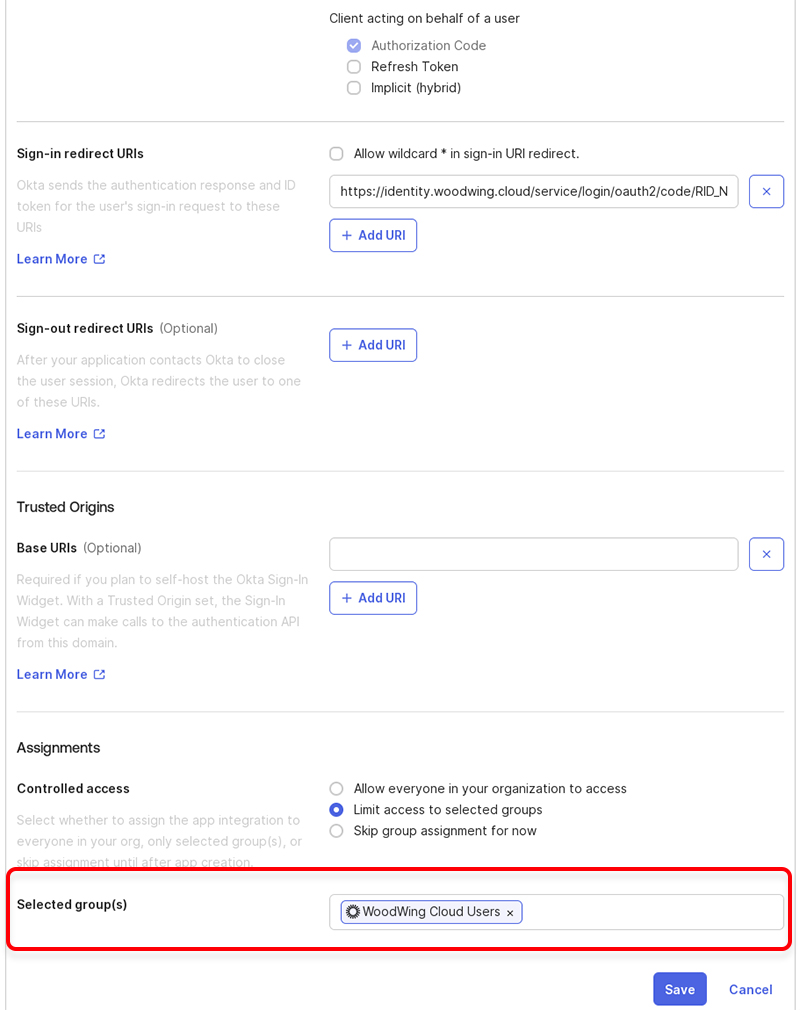Image resolution: width=800 pixels, height=1010 pixels.
Task: Enable the Refresh Token grant type
Action: [354, 67]
